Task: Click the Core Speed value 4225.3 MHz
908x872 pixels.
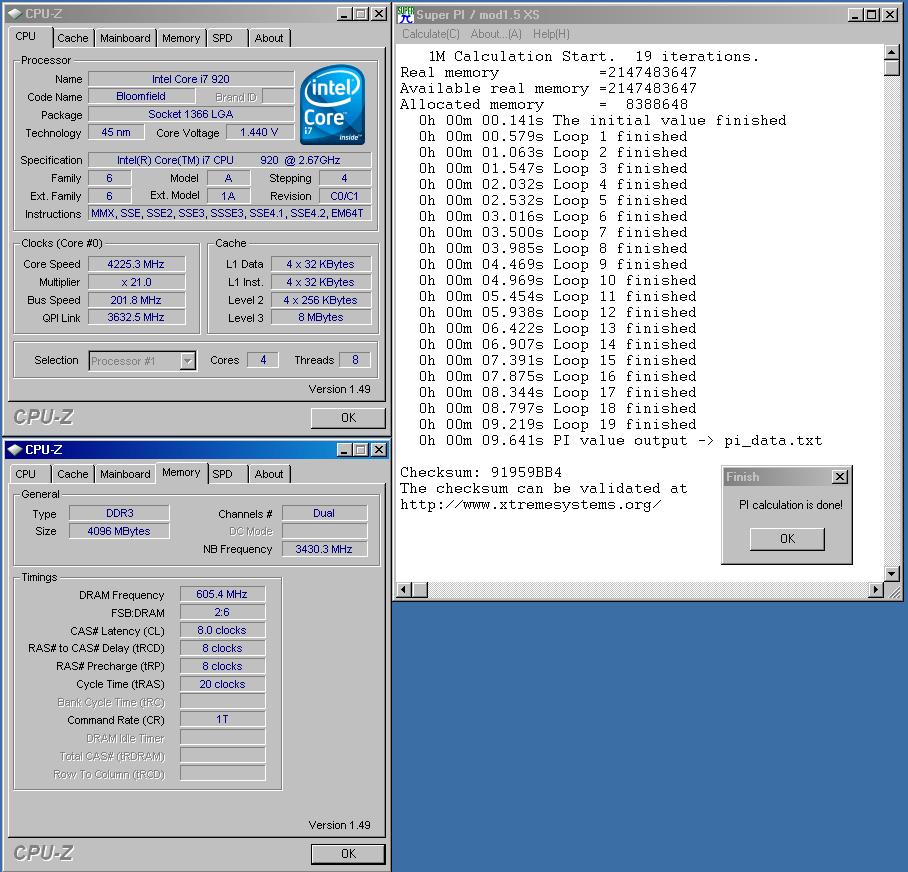Action: 136,264
